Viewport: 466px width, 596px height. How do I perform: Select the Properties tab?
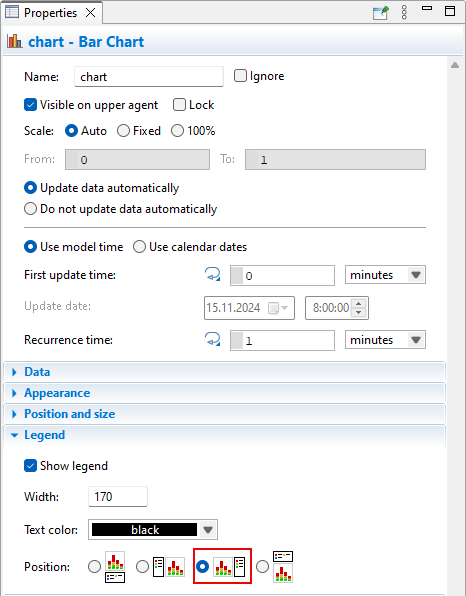point(50,13)
